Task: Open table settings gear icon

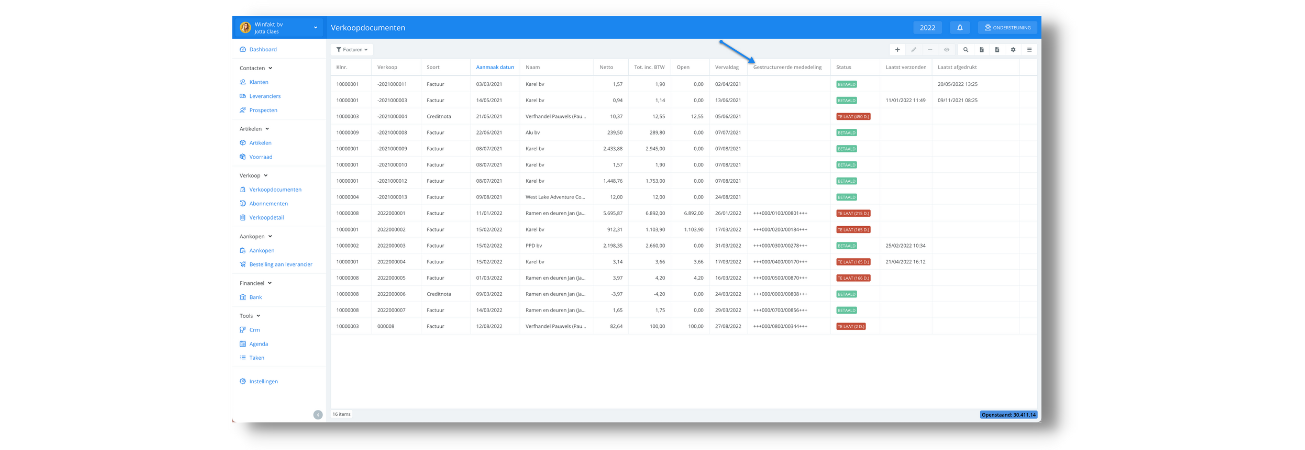Action: point(1013,49)
